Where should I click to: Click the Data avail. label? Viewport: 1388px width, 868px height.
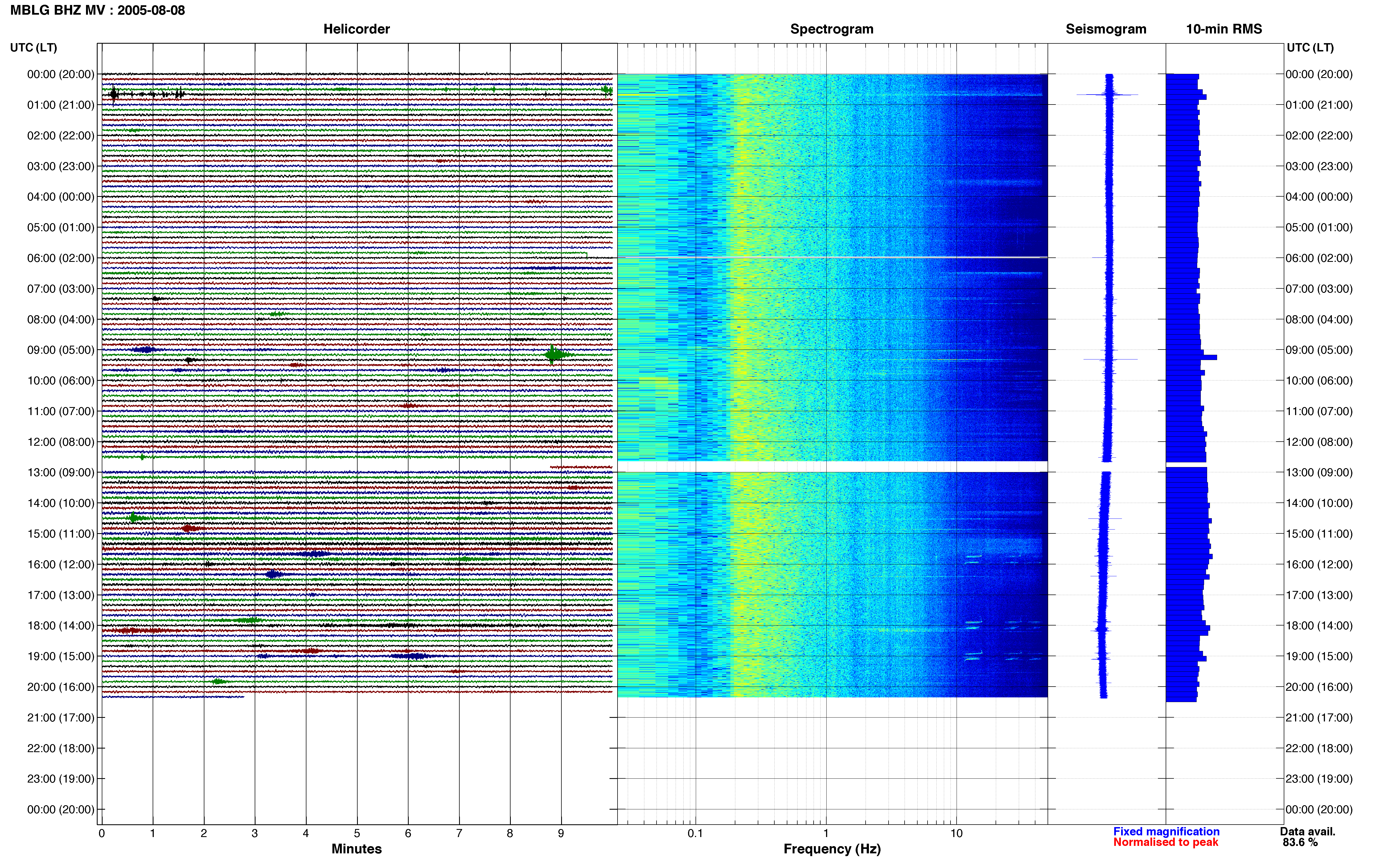(x=1308, y=831)
